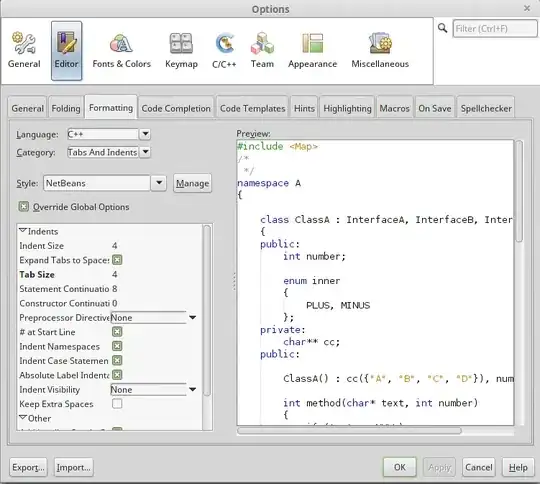This screenshot has width=540, height=484.
Task: Uncheck the Indent Namespaces checkbox
Action: pos(117,346)
